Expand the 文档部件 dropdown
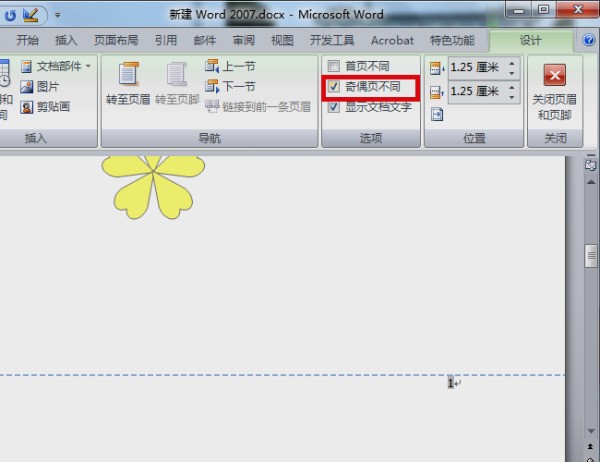 (x=88, y=66)
